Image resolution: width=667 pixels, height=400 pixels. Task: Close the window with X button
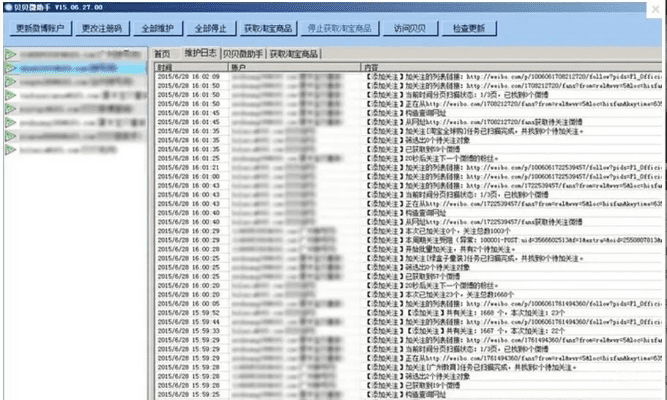click(656, 9)
